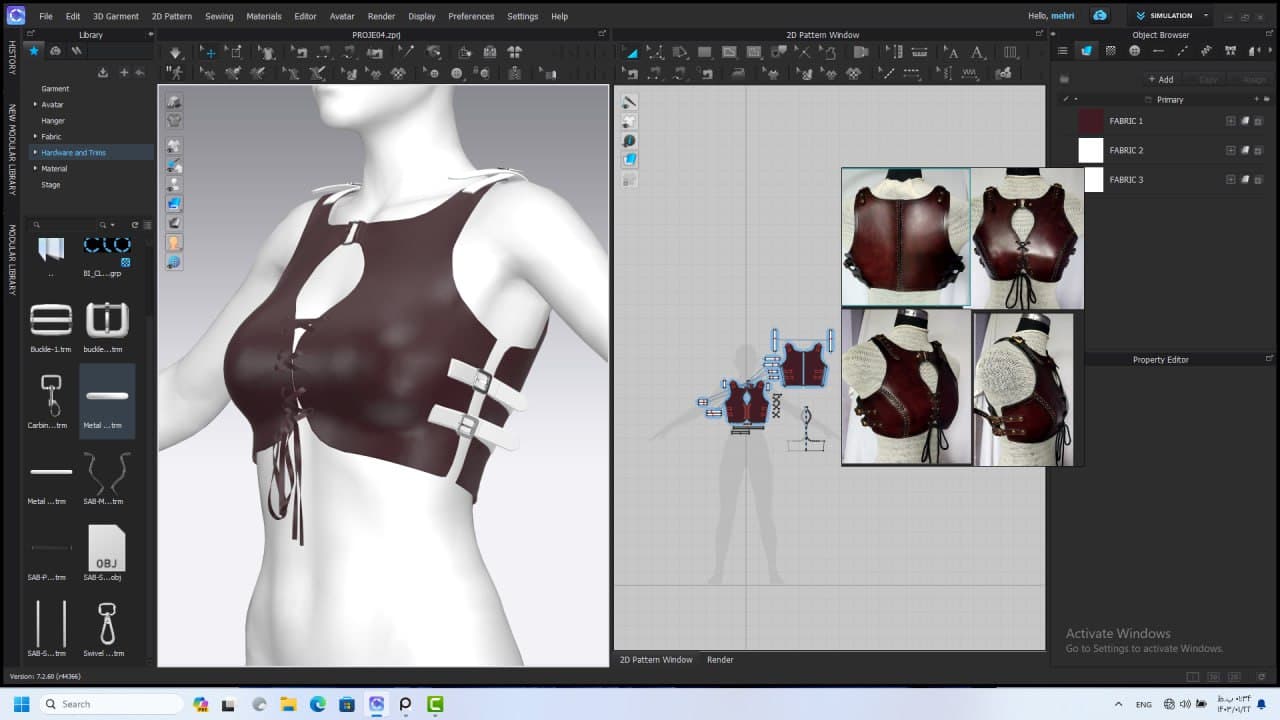Viewport: 1280px width, 720px height.
Task: Select the Garment item in Library
Action: point(55,89)
